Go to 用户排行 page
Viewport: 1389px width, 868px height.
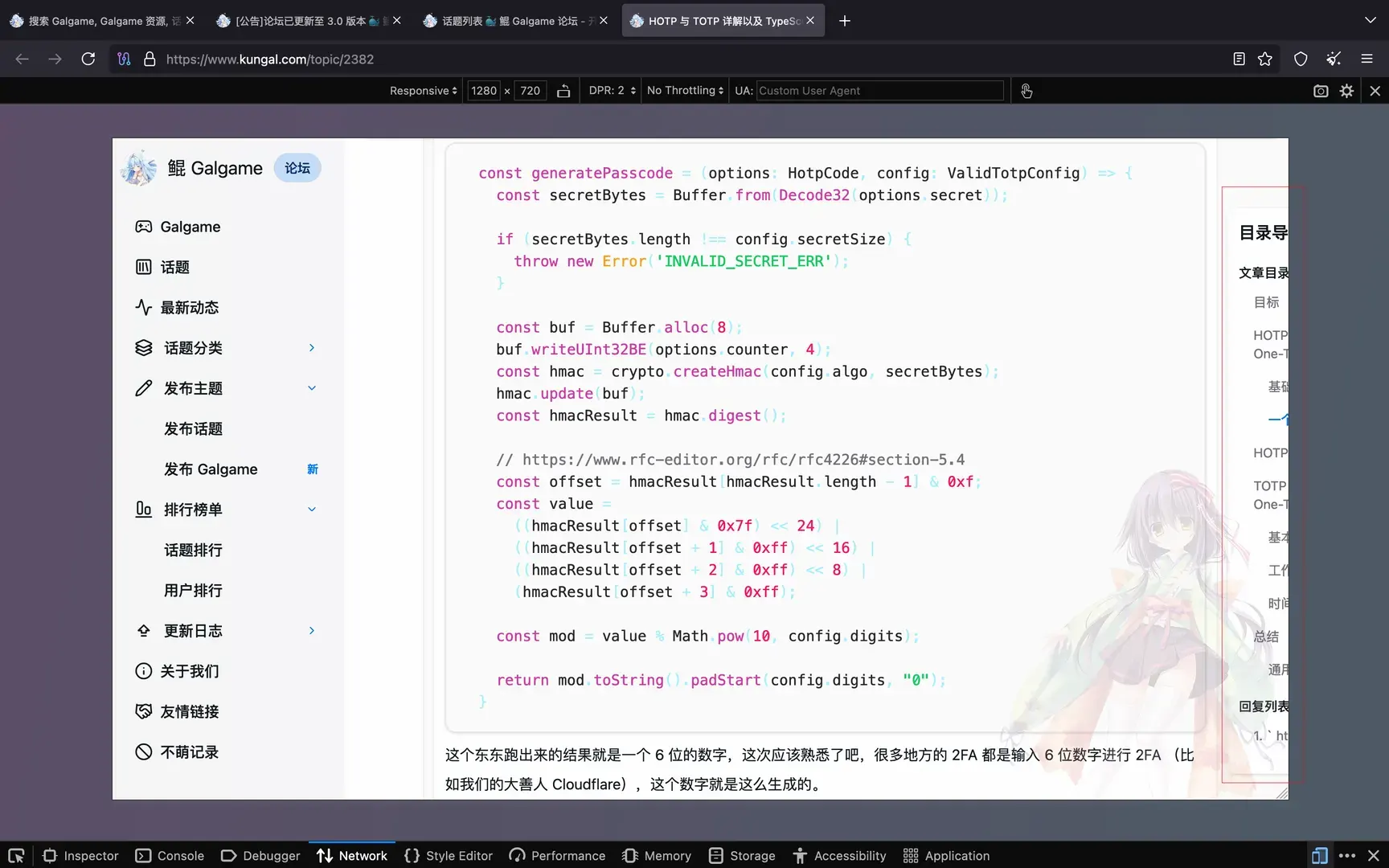[x=193, y=591]
